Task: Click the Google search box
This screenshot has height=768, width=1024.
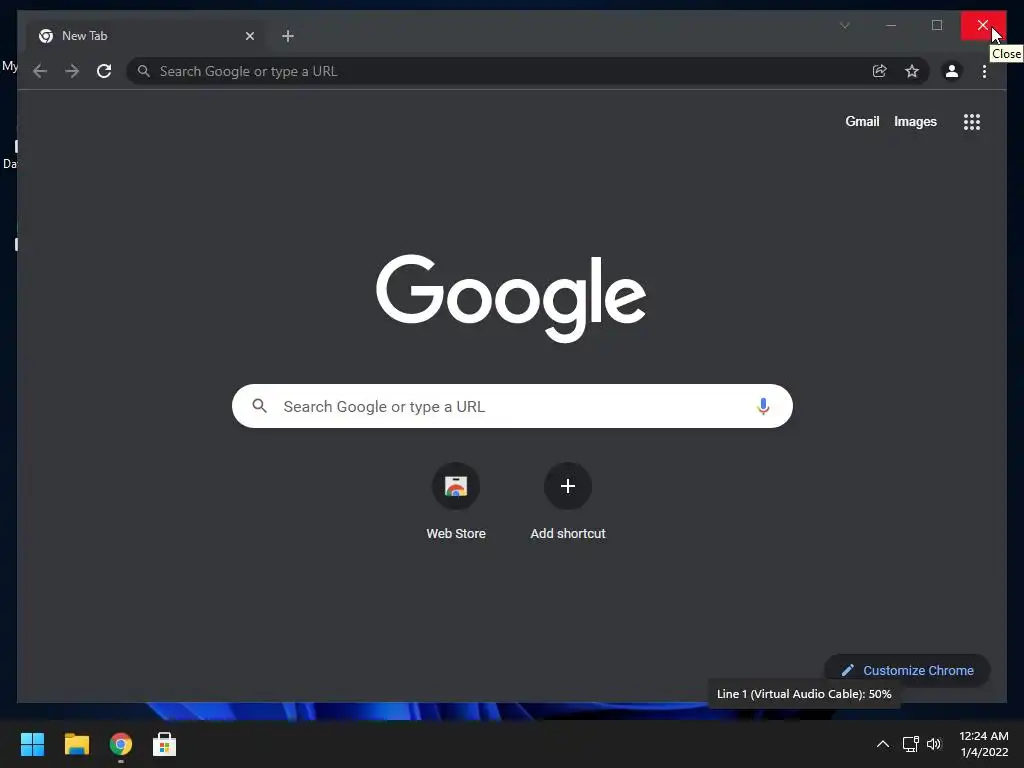Action: pos(512,406)
